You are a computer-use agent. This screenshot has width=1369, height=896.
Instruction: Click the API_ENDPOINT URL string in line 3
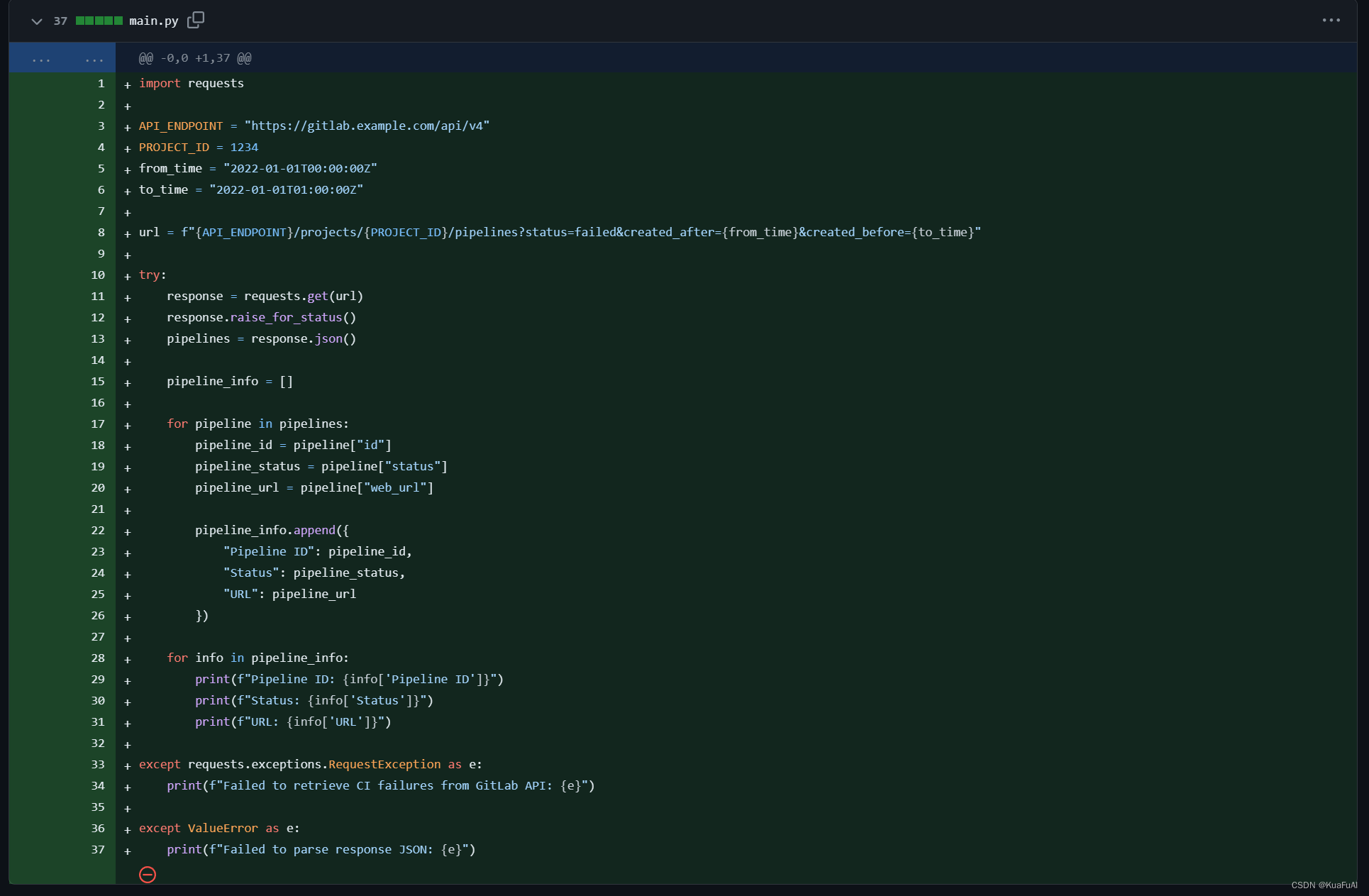[367, 126]
